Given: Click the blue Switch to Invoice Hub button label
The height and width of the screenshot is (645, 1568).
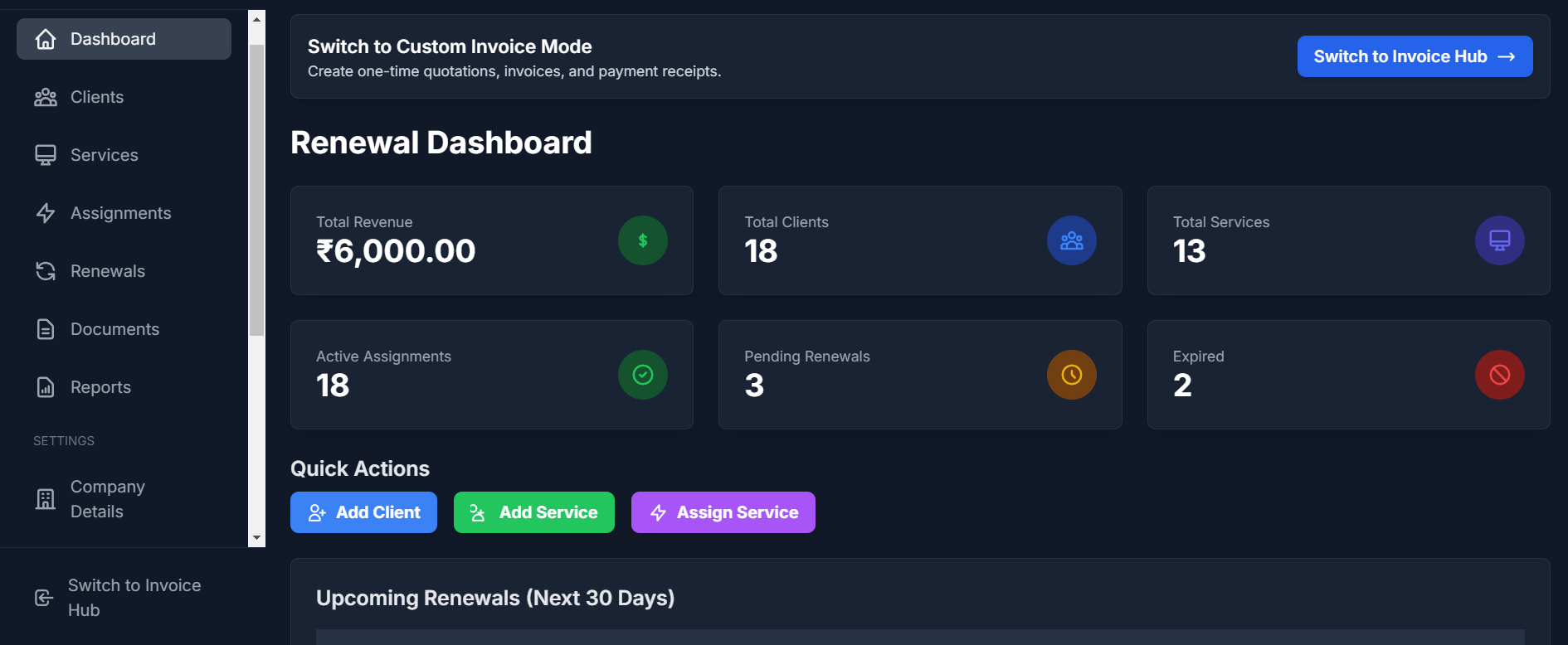Looking at the screenshot, I should point(1400,56).
